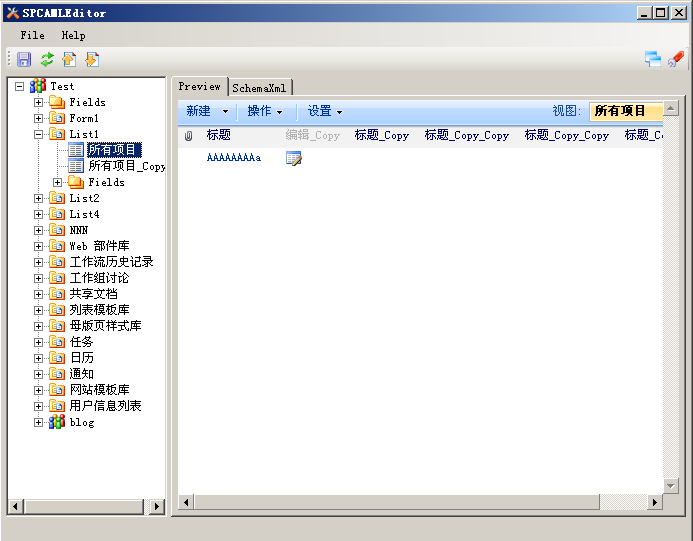Click the Test site icon in tree

[x=38, y=86]
